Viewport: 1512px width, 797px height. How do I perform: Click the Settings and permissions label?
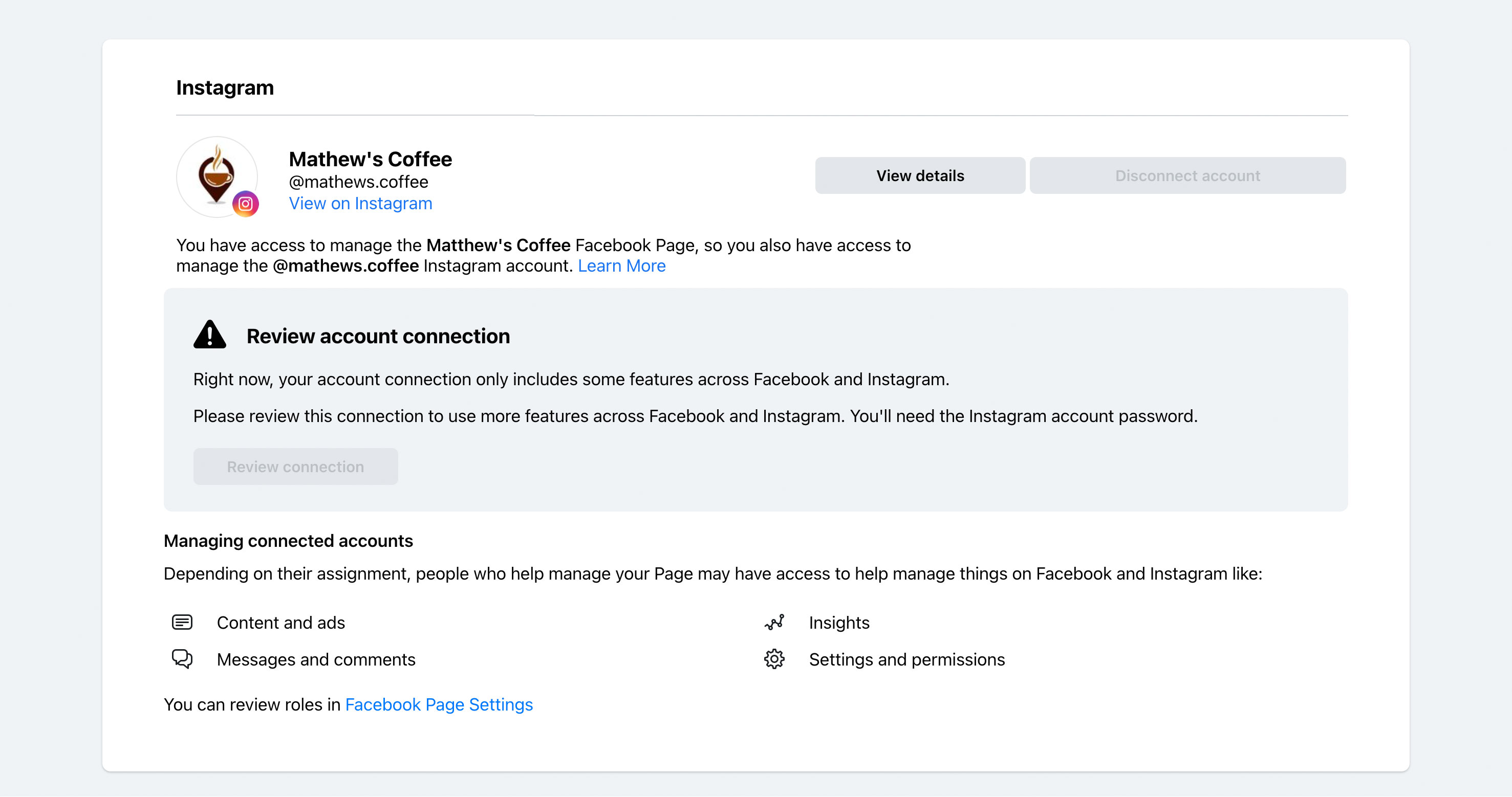point(907,660)
